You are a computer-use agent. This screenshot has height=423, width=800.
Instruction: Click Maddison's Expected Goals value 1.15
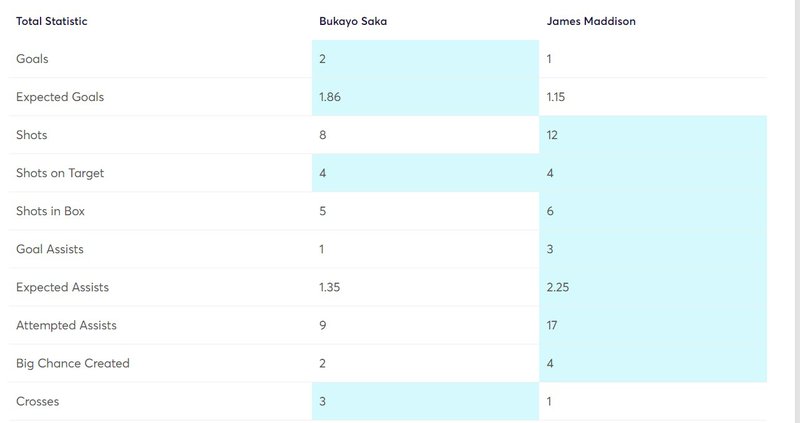tap(556, 97)
